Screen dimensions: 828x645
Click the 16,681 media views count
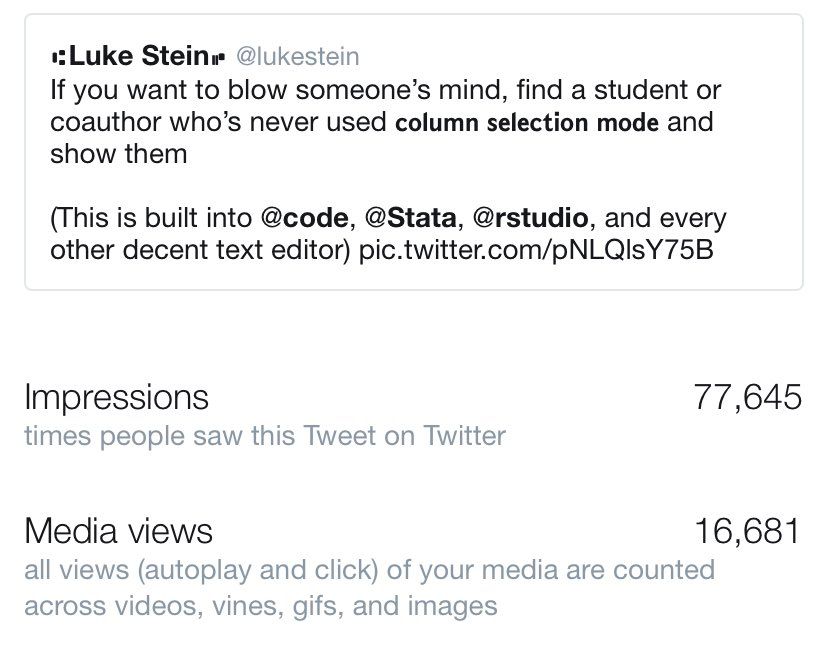tap(748, 531)
